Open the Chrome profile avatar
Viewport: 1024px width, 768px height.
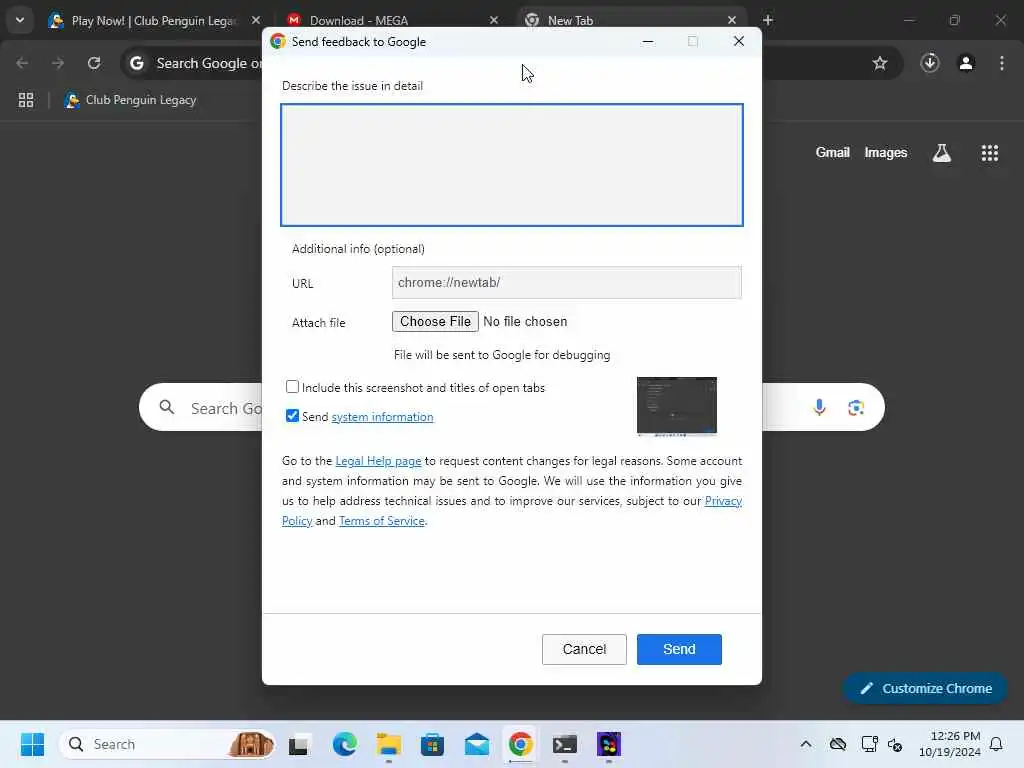click(966, 63)
